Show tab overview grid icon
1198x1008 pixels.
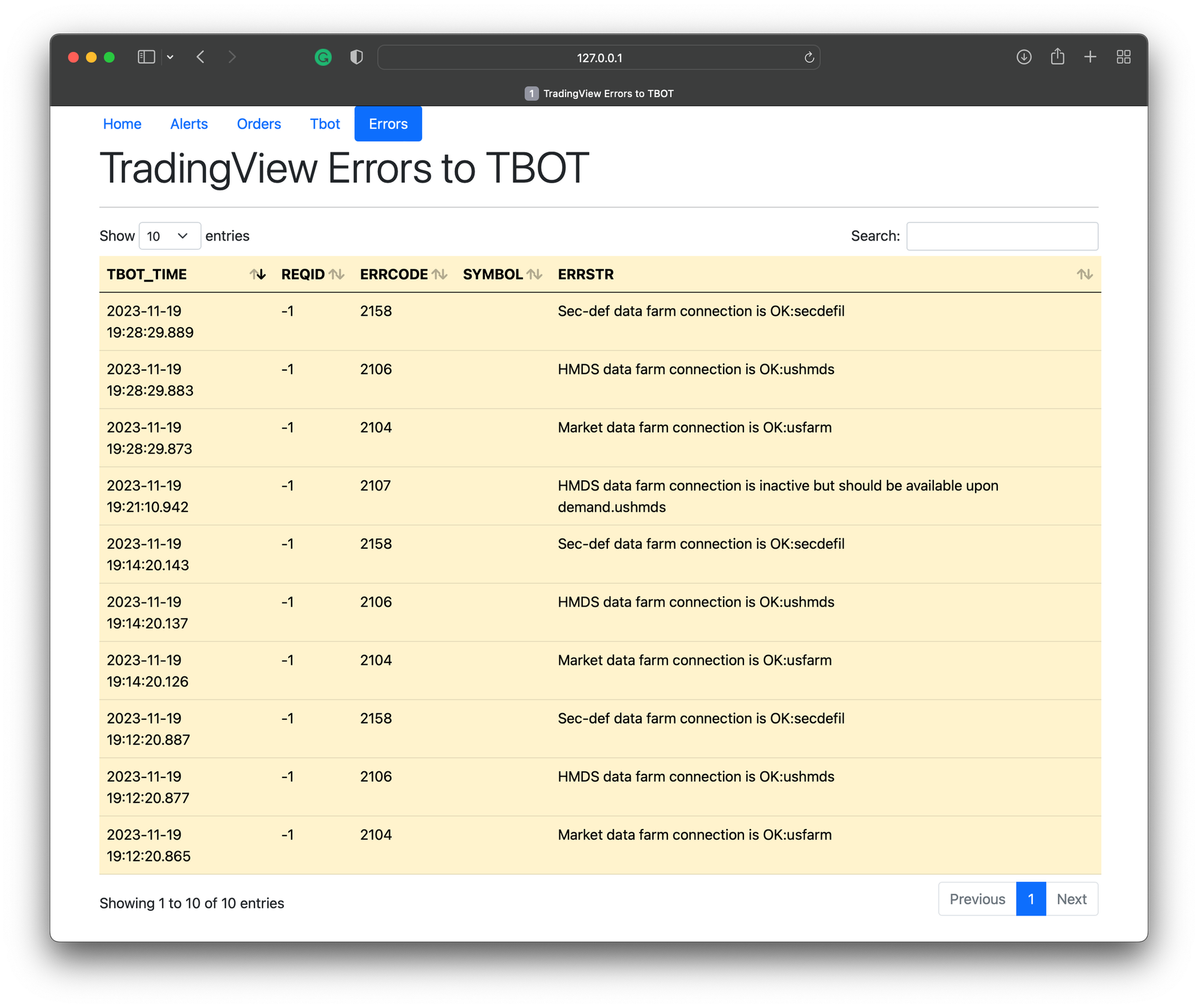(1123, 57)
